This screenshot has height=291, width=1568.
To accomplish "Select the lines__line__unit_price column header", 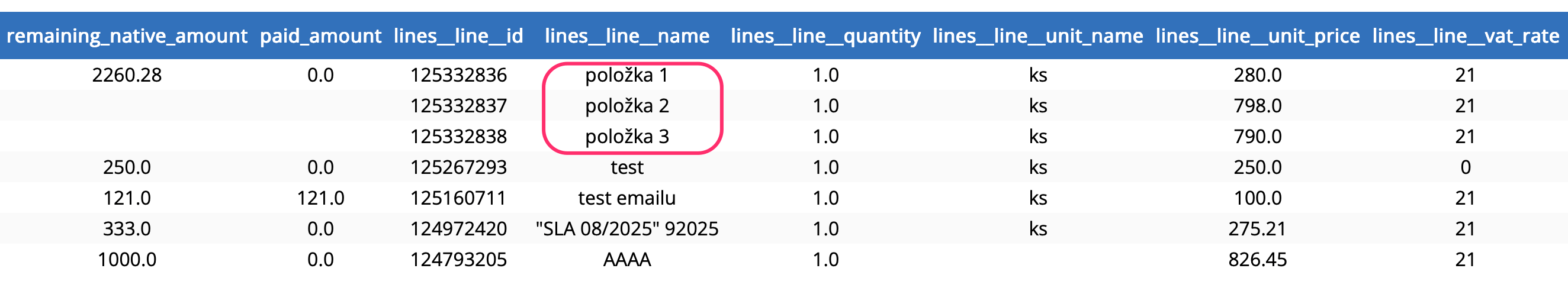I will tap(1258, 36).
